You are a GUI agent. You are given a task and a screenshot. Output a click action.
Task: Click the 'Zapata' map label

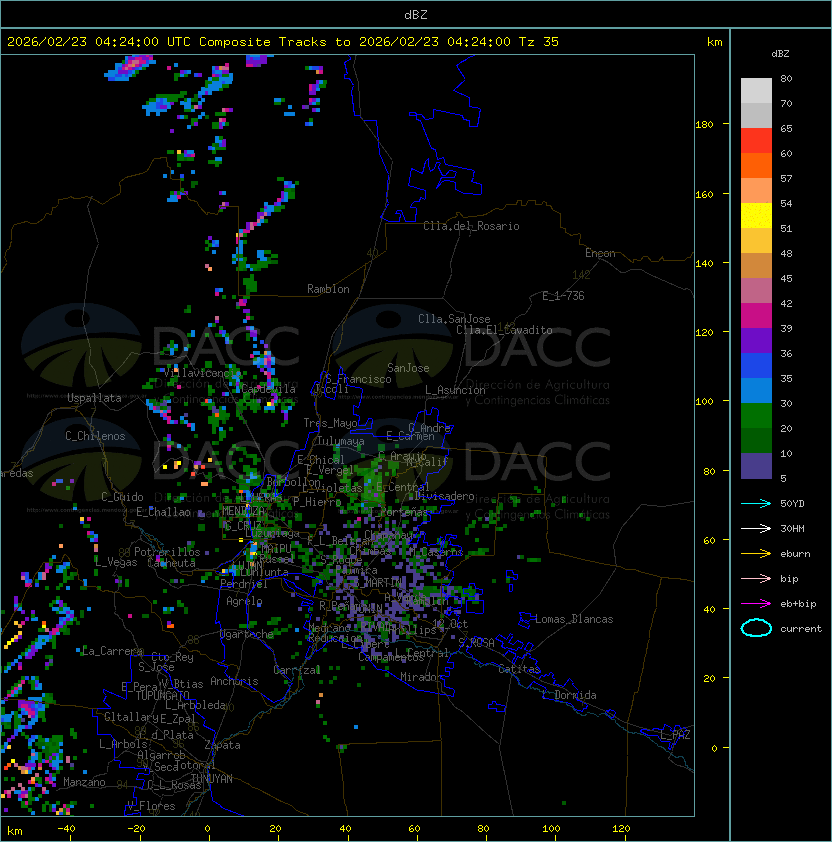[222, 745]
